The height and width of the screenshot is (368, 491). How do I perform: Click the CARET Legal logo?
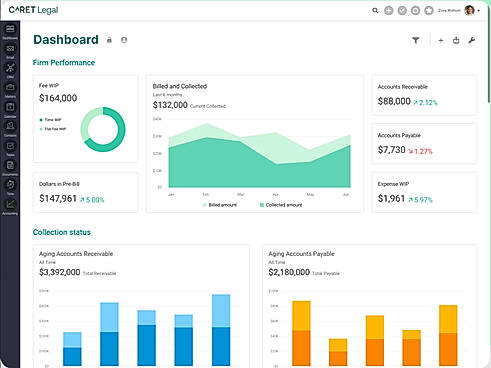(x=33, y=10)
